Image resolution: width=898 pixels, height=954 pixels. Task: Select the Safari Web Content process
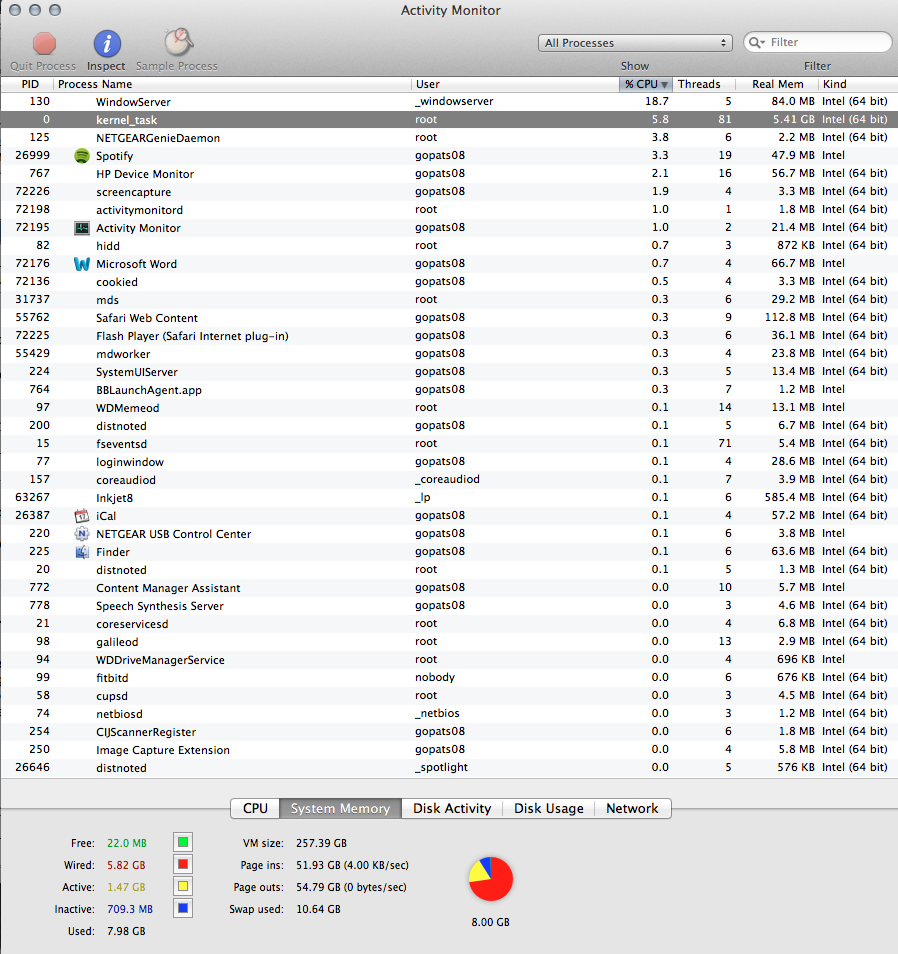coord(449,318)
